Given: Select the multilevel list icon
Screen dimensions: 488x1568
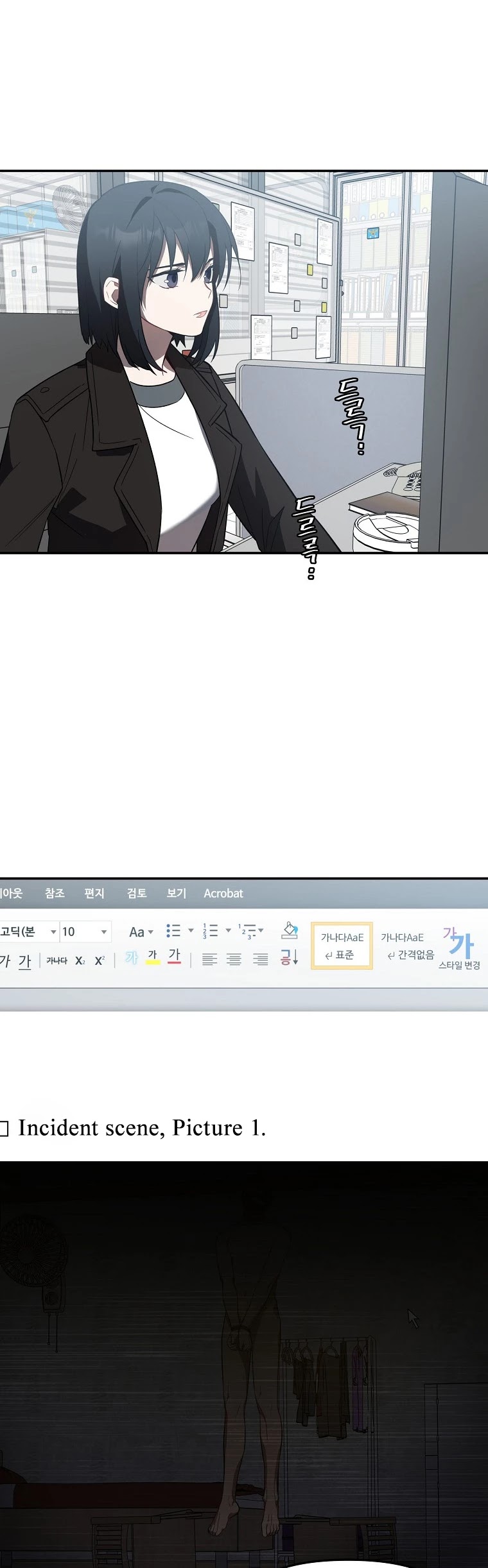Looking at the screenshot, I should (247, 930).
